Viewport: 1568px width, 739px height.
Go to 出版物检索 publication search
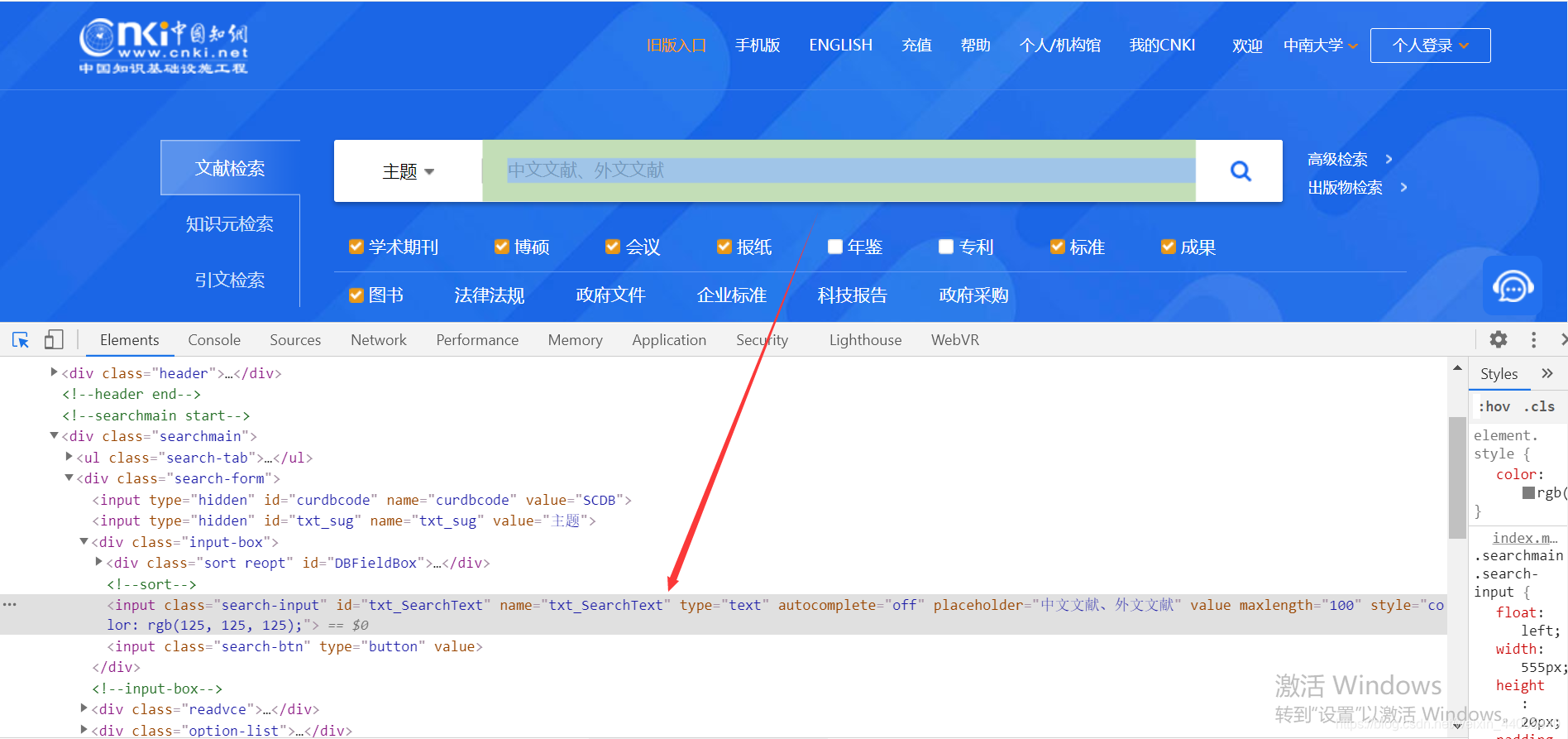(1345, 187)
